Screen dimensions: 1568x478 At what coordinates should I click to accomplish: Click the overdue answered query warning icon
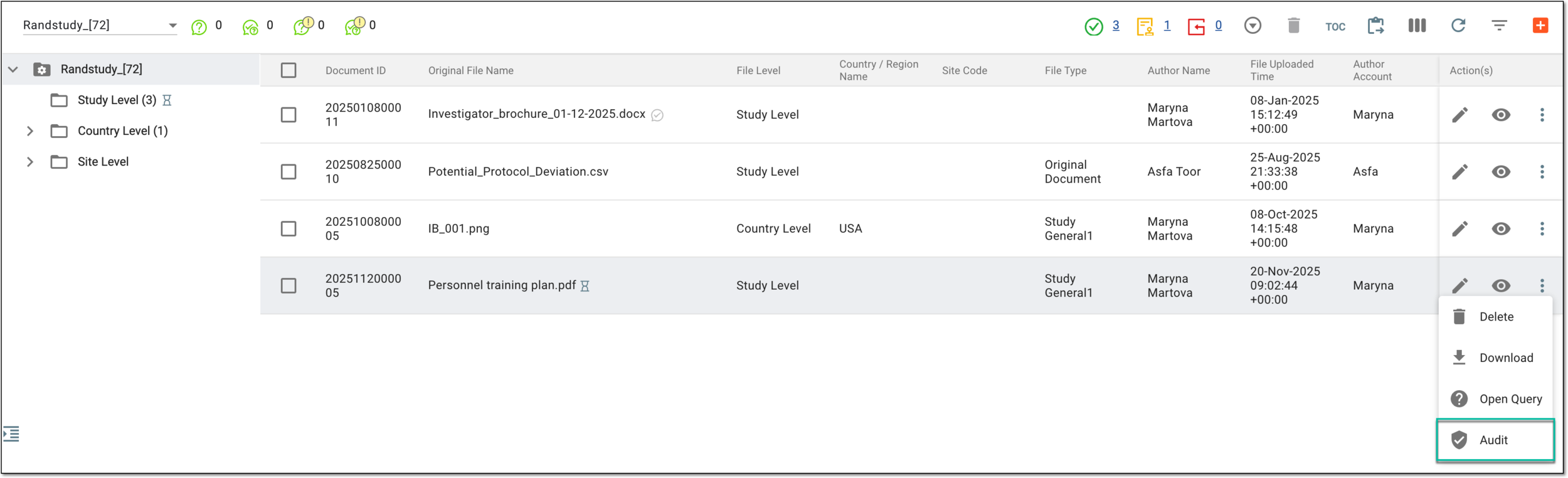pos(354,26)
